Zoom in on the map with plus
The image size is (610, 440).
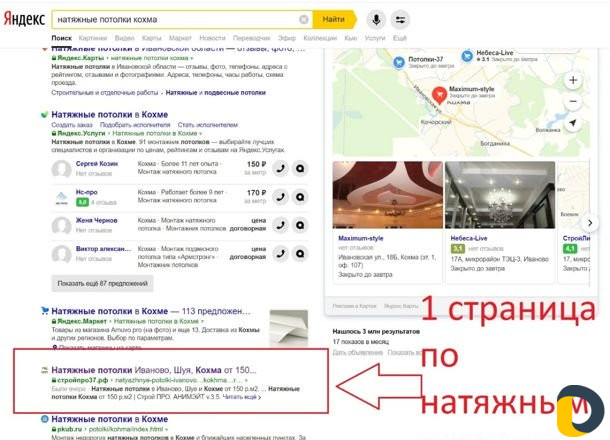(573, 80)
